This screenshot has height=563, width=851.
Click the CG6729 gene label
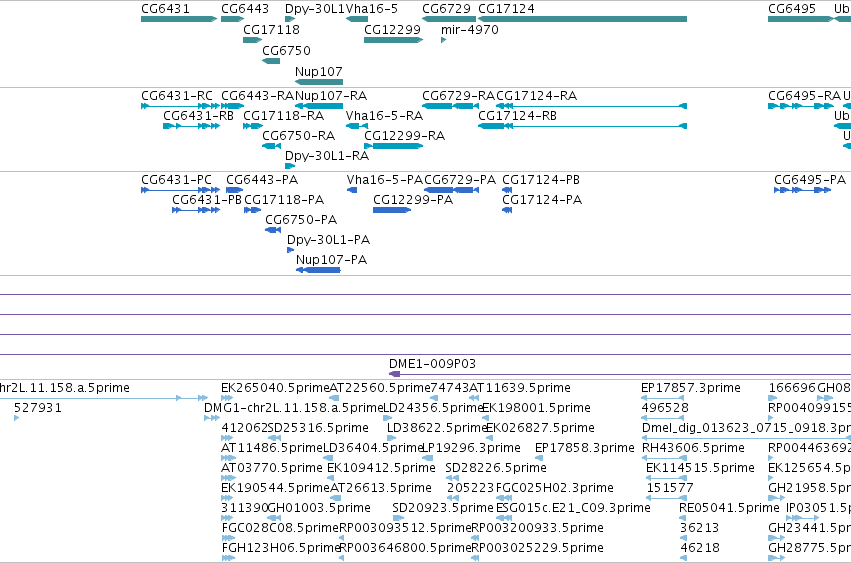pos(446,9)
